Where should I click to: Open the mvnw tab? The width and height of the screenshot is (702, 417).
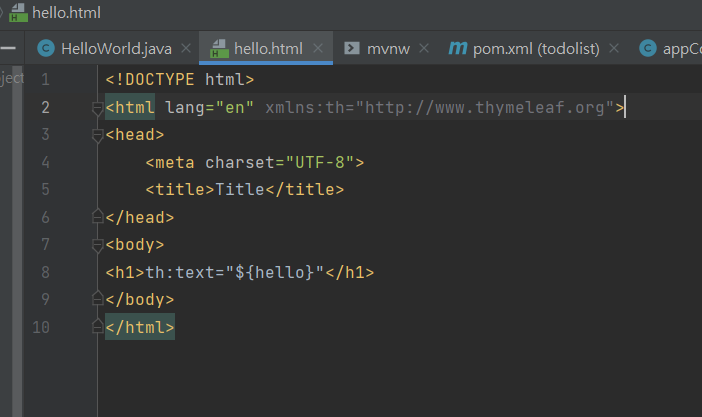[x=390, y=48]
